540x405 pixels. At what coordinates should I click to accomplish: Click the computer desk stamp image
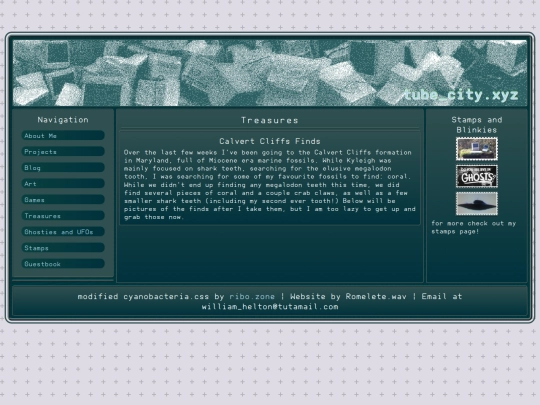(x=477, y=149)
